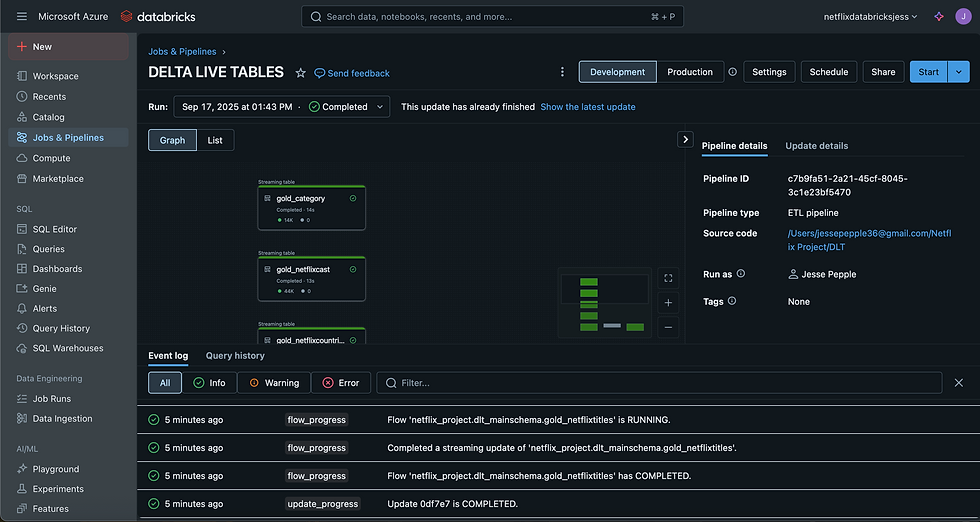Filter event log by Error
Image resolution: width=980 pixels, height=522 pixels.
[x=340, y=382]
